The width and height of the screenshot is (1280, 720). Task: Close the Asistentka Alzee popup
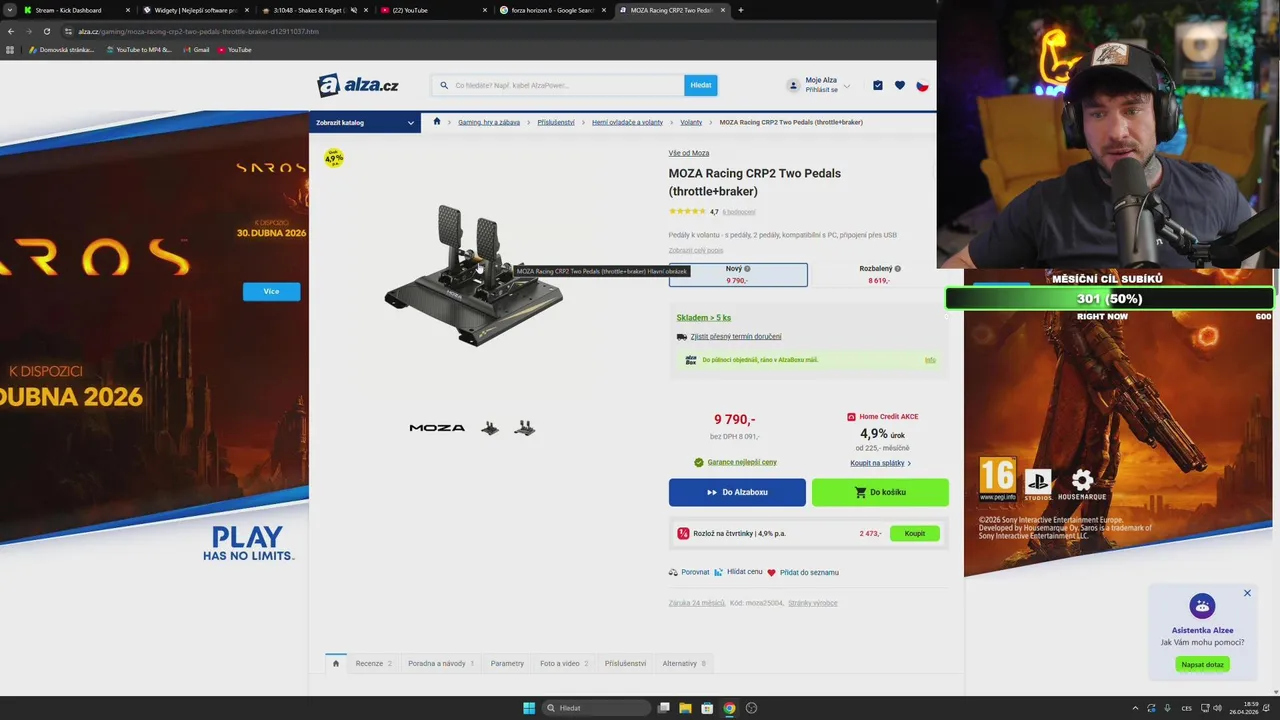[x=1247, y=593]
